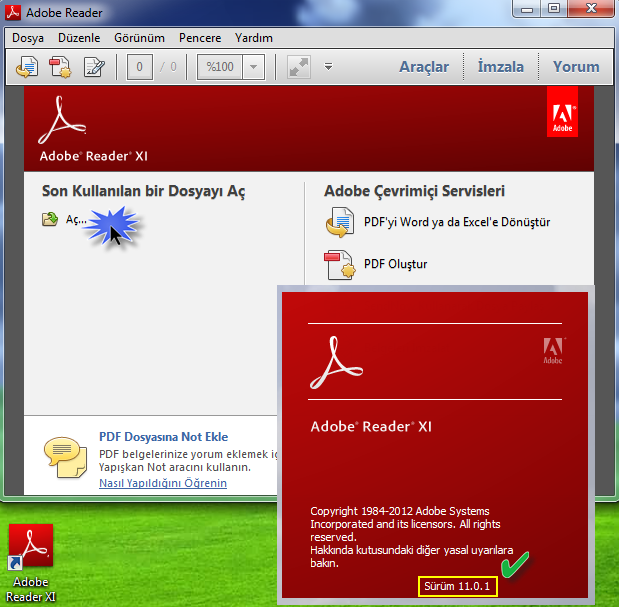Image resolution: width=619 pixels, height=607 pixels.
Task: Open the Görünüm menu
Action: point(139,38)
